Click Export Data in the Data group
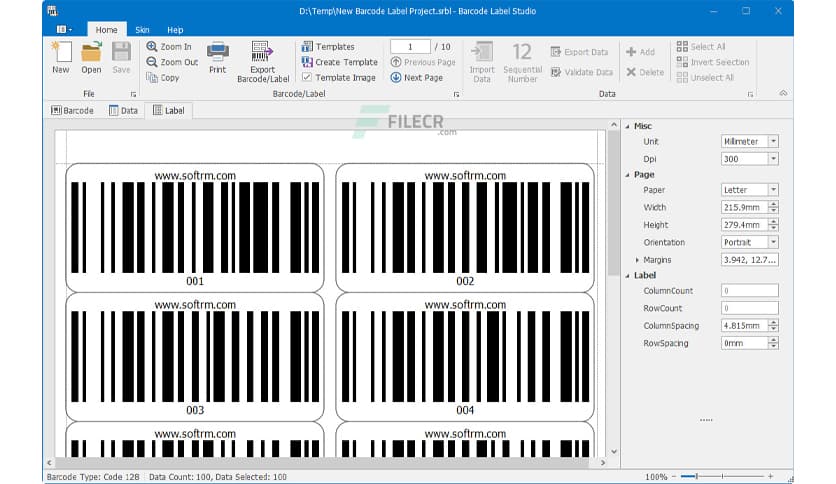 579,52
